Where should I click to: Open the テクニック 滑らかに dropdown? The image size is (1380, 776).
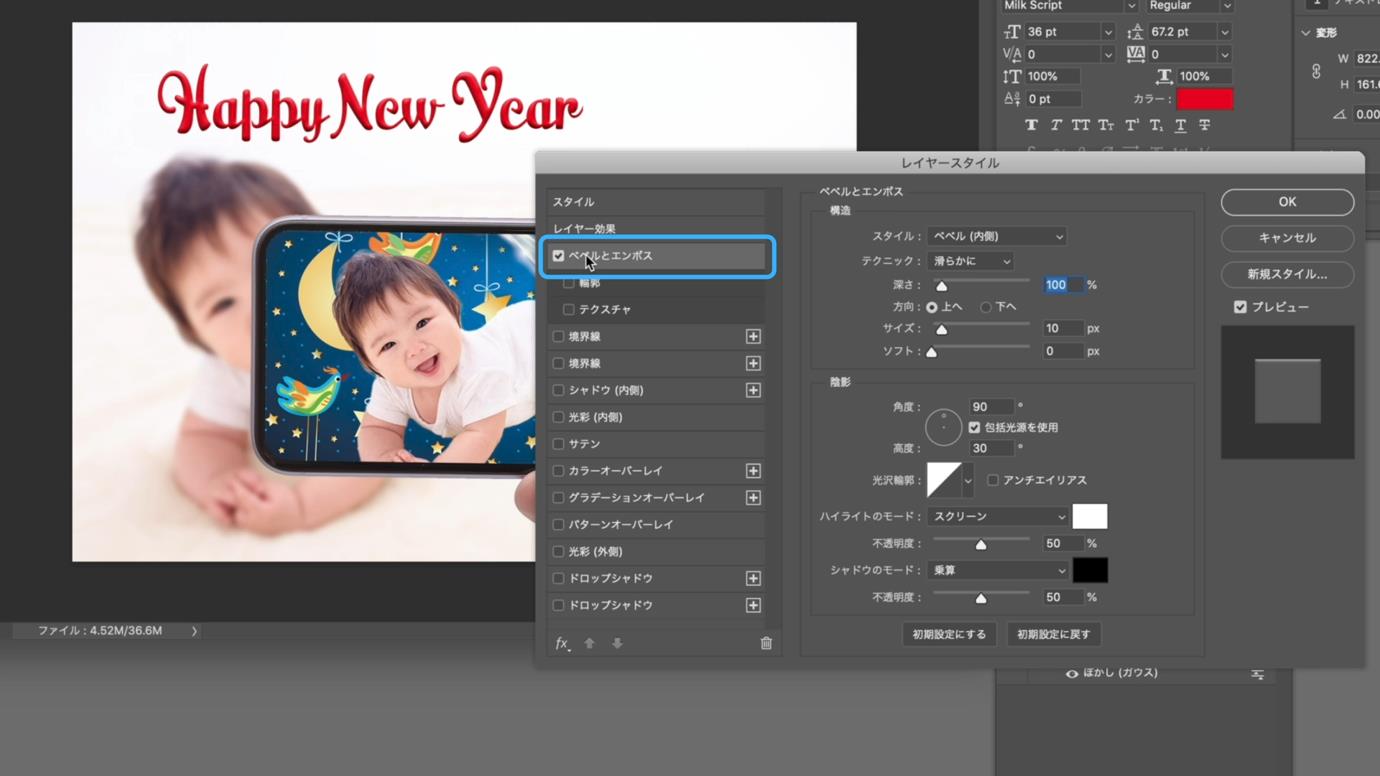click(x=970, y=261)
